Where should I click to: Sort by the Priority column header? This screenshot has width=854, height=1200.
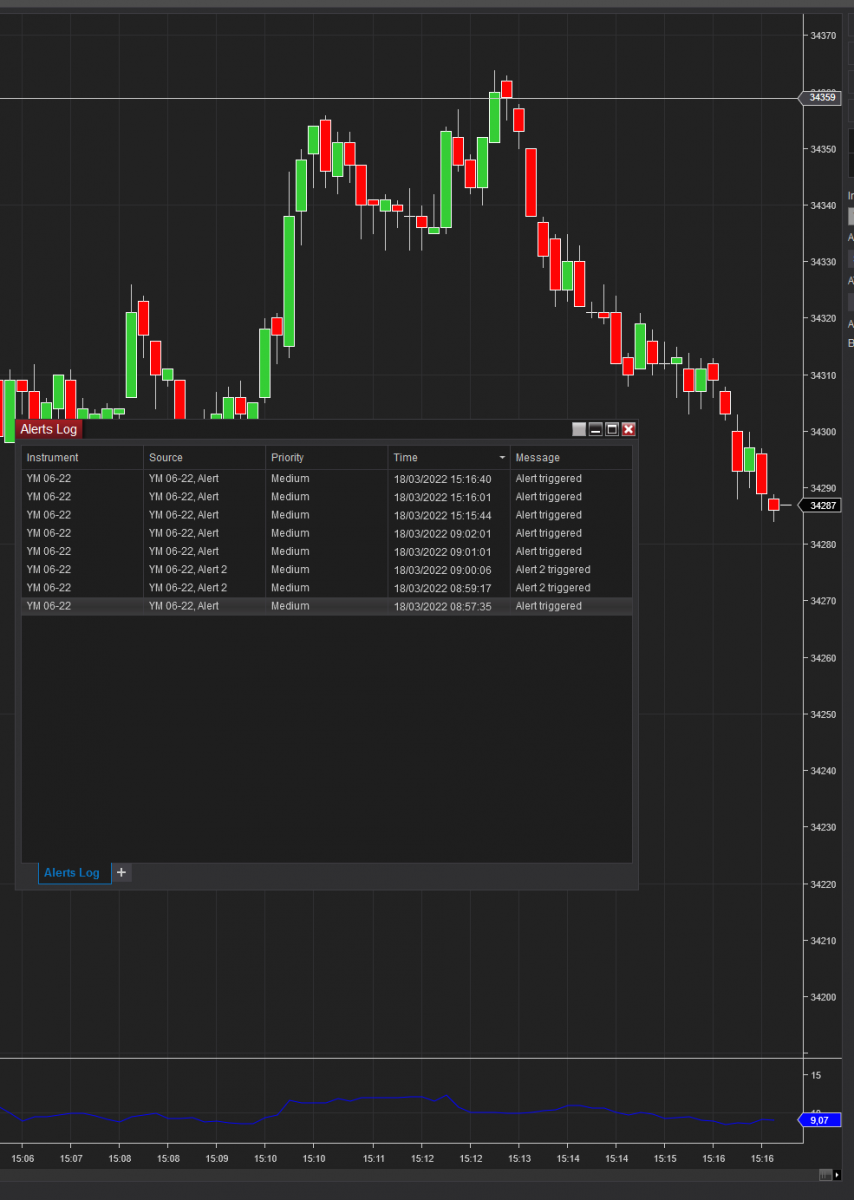click(x=327, y=457)
